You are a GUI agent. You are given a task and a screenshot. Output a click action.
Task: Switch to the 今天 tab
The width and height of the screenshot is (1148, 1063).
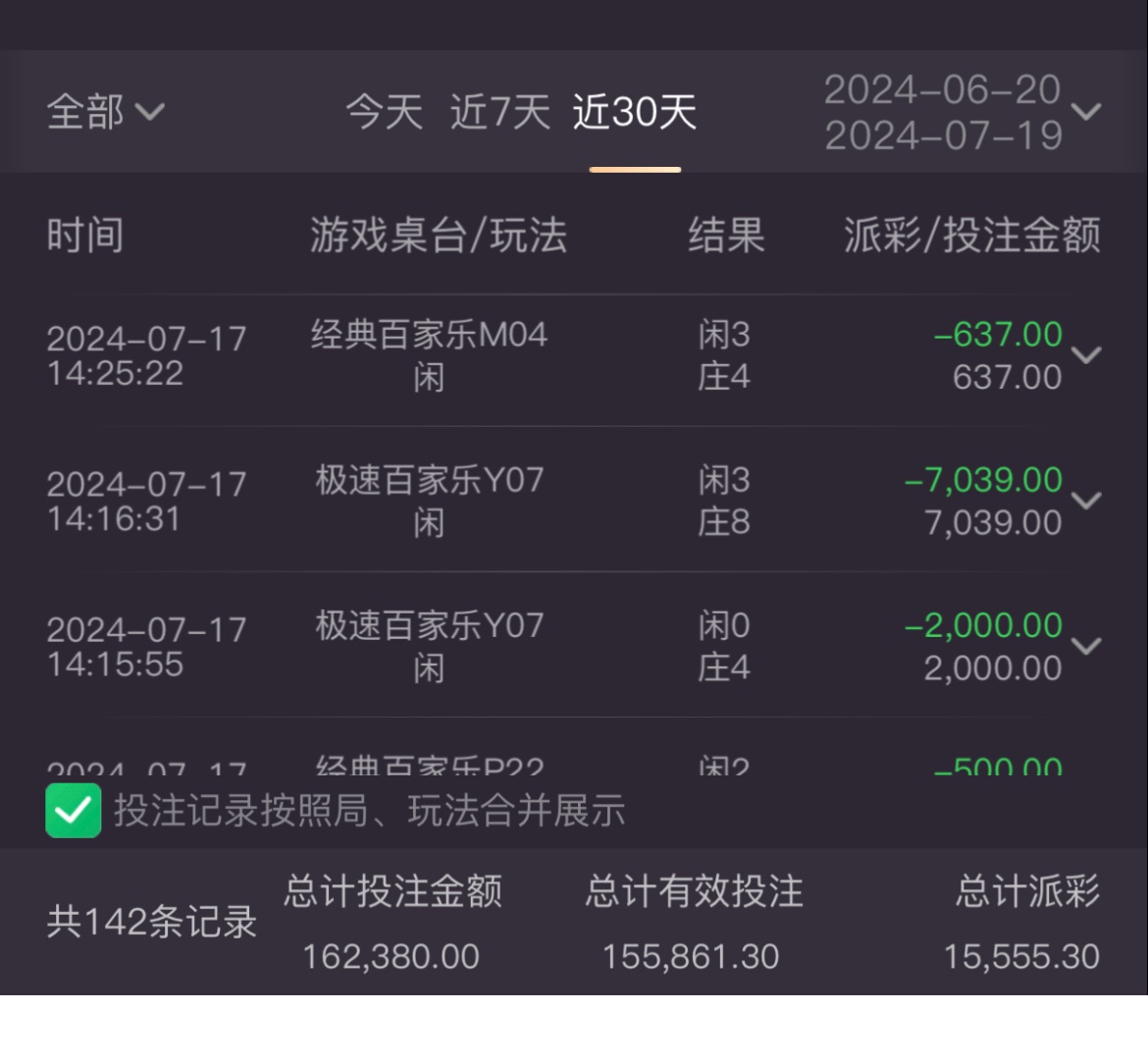[x=384, y=112]
